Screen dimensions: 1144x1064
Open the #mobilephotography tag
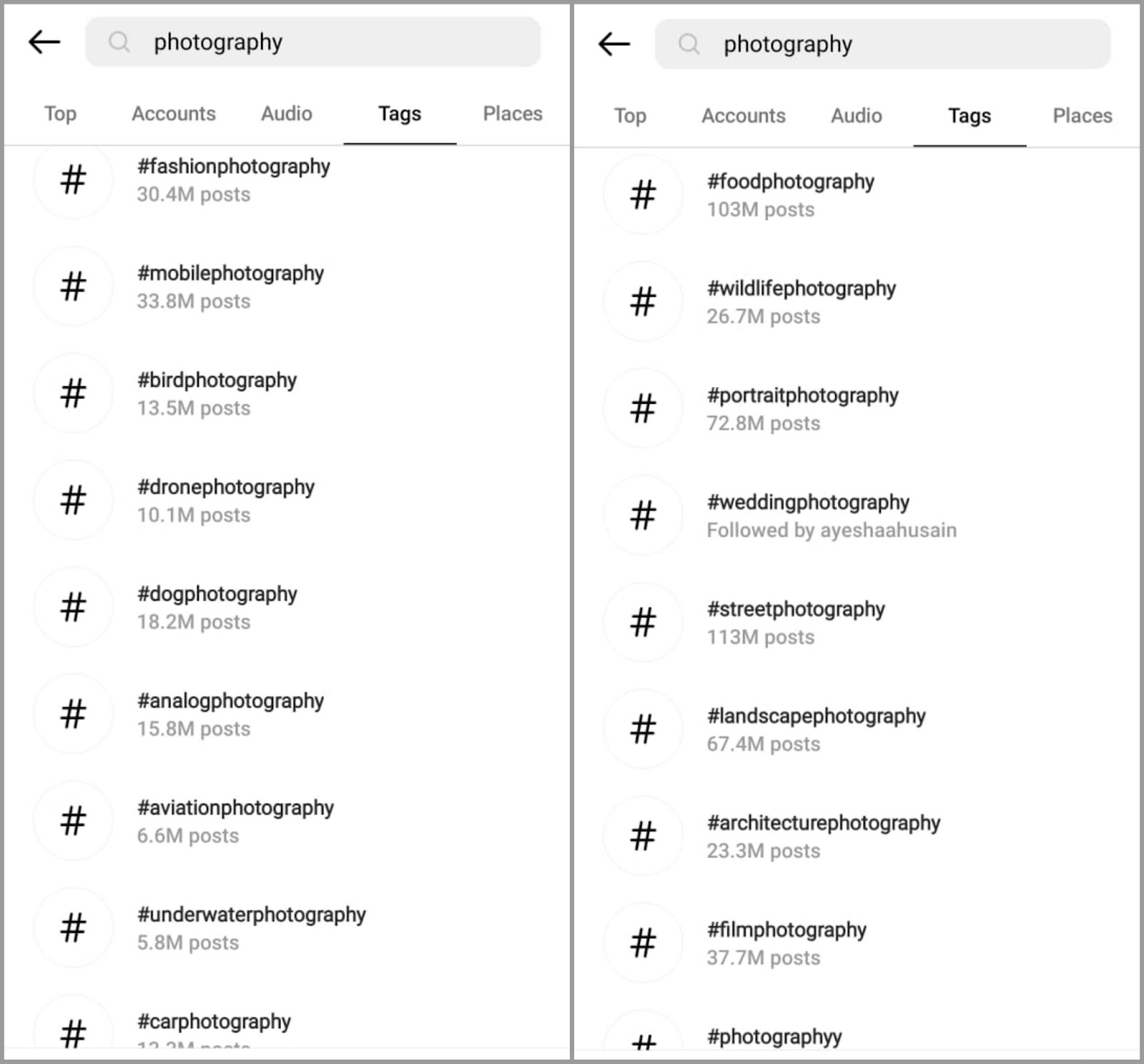[x=230, y=286]
